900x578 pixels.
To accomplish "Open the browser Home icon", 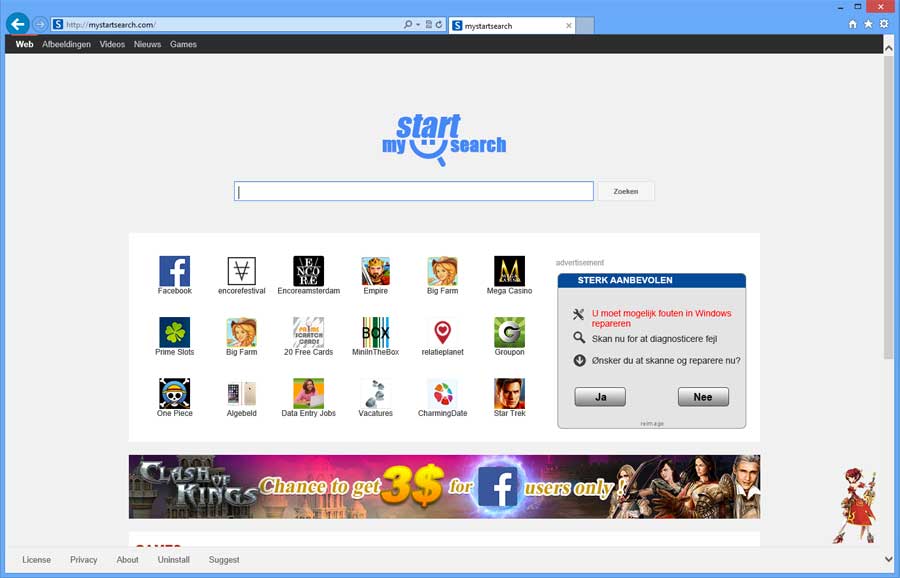I will [x=852, y=24].
